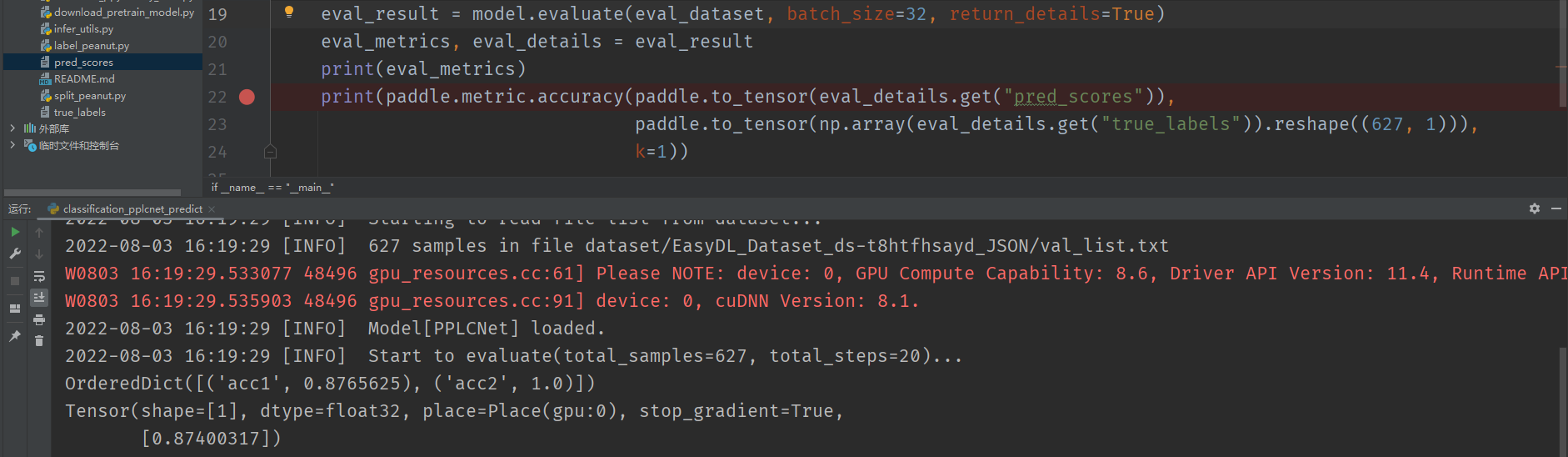Image resolution: width=1568 pixels, height=457 pixels.
Task: Open run configuration wrench icon
Action: (15, 254)
